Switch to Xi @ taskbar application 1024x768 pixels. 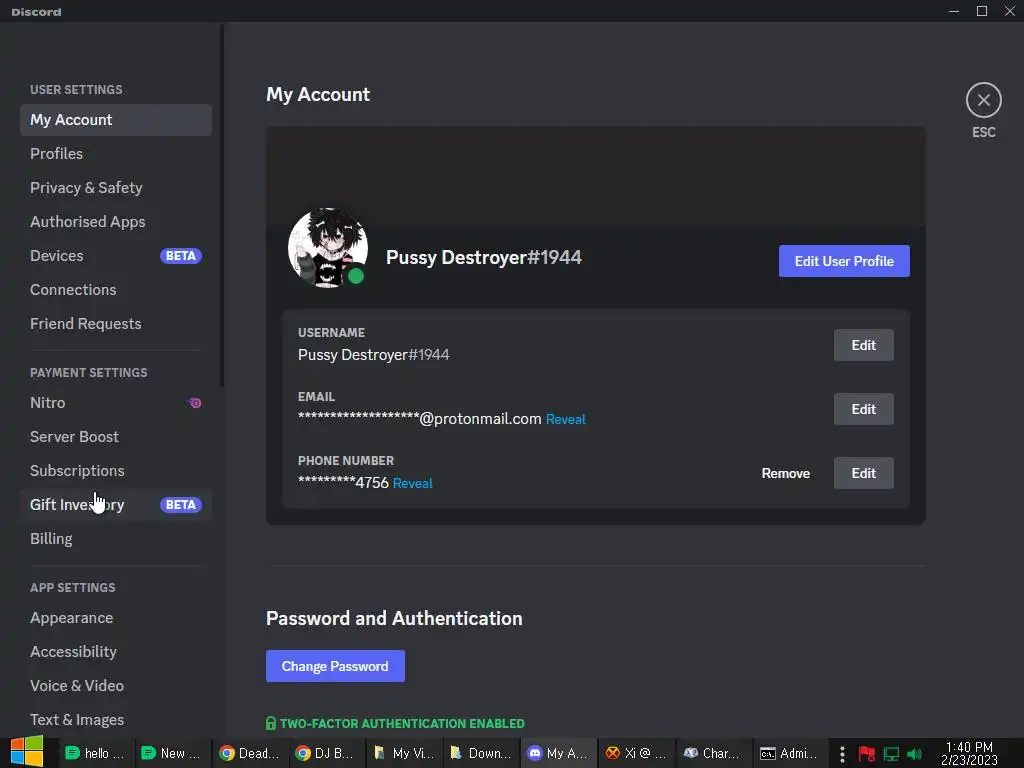point(635,753)
